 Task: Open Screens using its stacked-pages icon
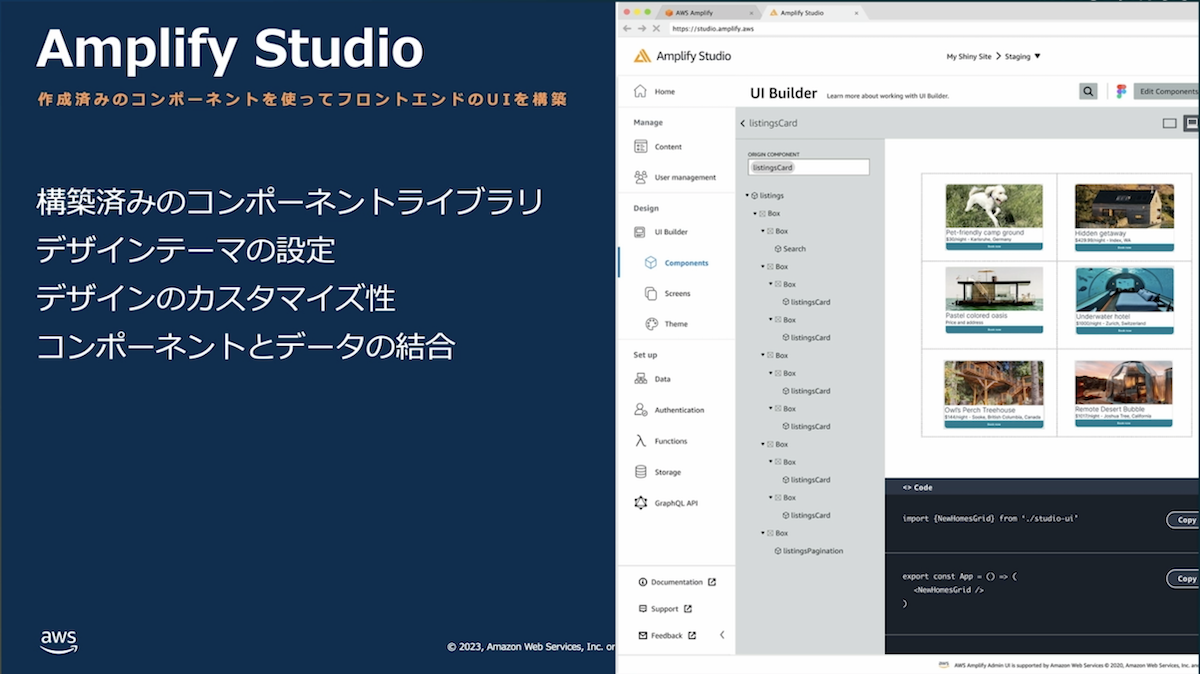[651, 294]
